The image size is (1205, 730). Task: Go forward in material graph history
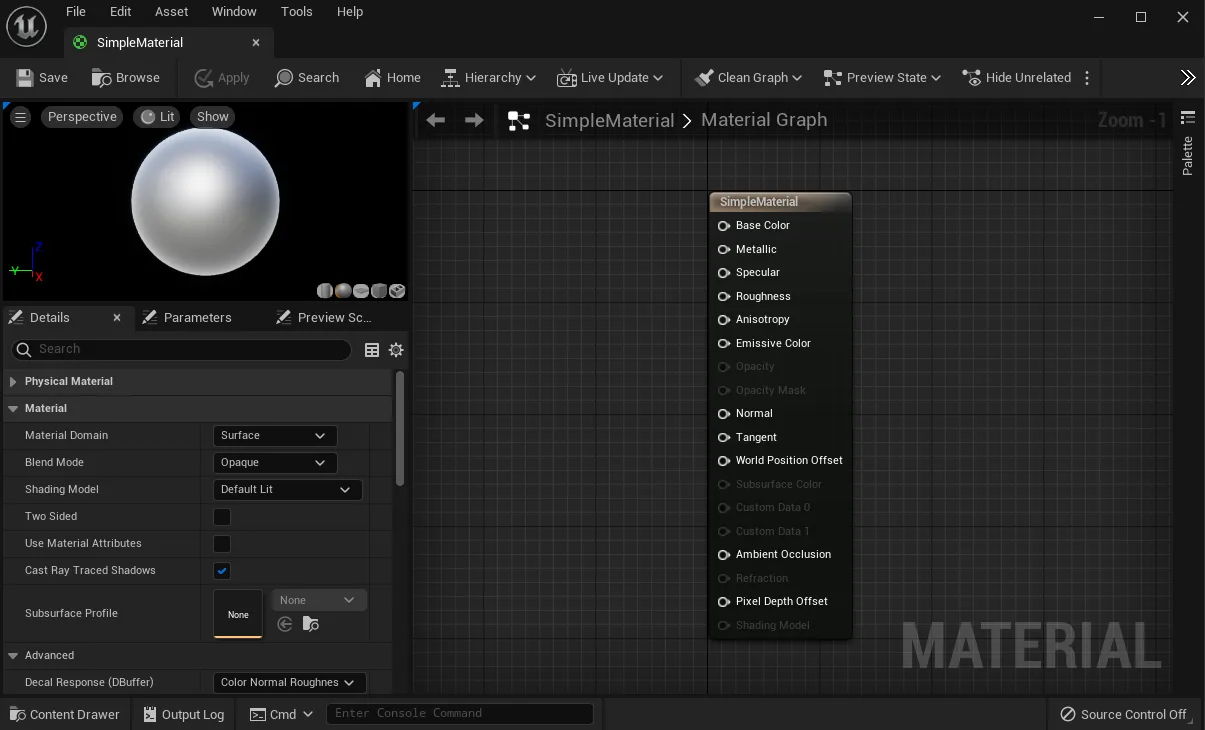474,120
